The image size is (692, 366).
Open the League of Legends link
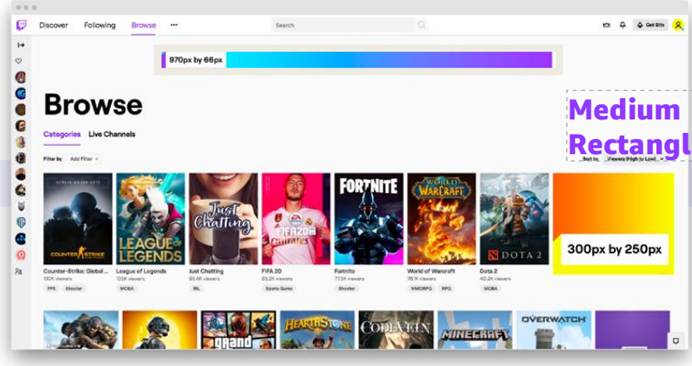pos(141,271)
